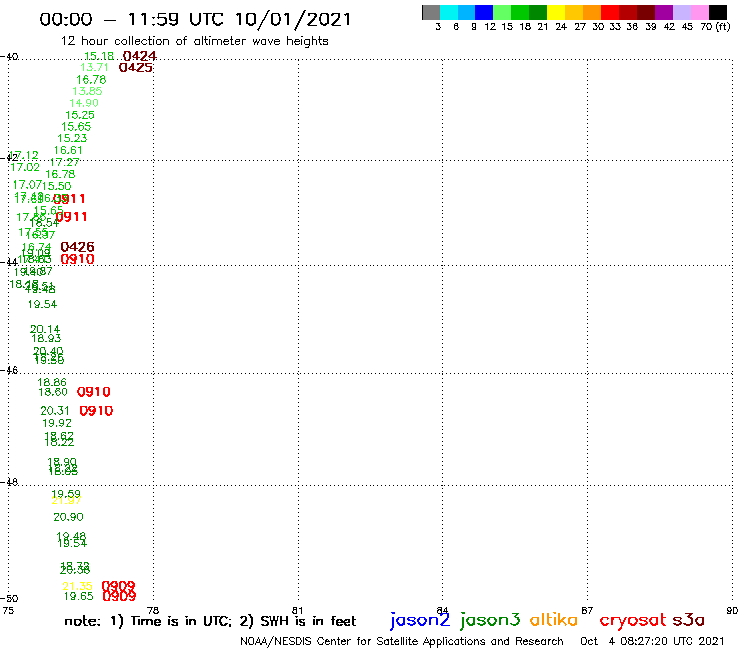Select the wave height value 16.61

[x=68, y=150]
